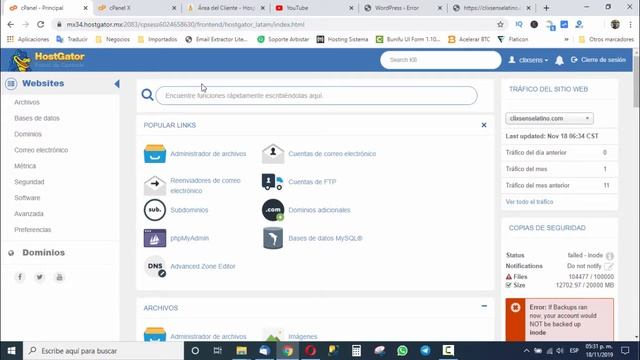Focus the Encuentre funciones search box

[x=316, y=96]
